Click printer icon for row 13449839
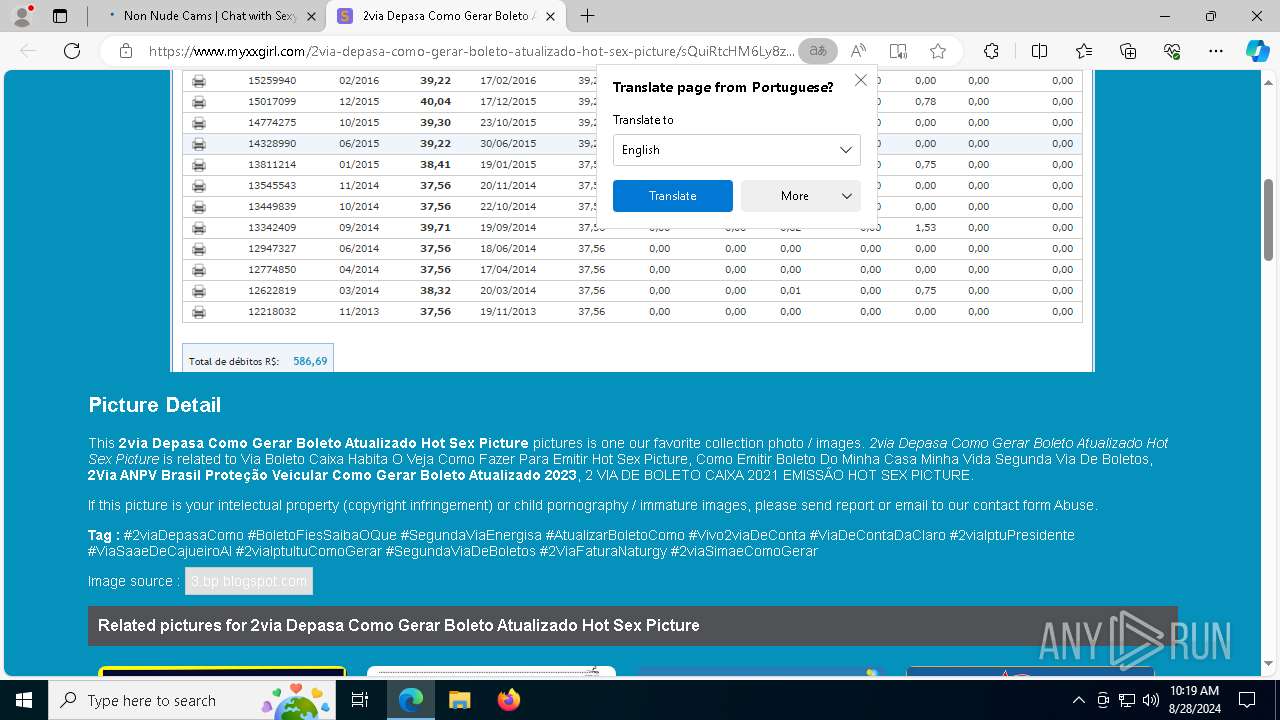 [199, 207]
